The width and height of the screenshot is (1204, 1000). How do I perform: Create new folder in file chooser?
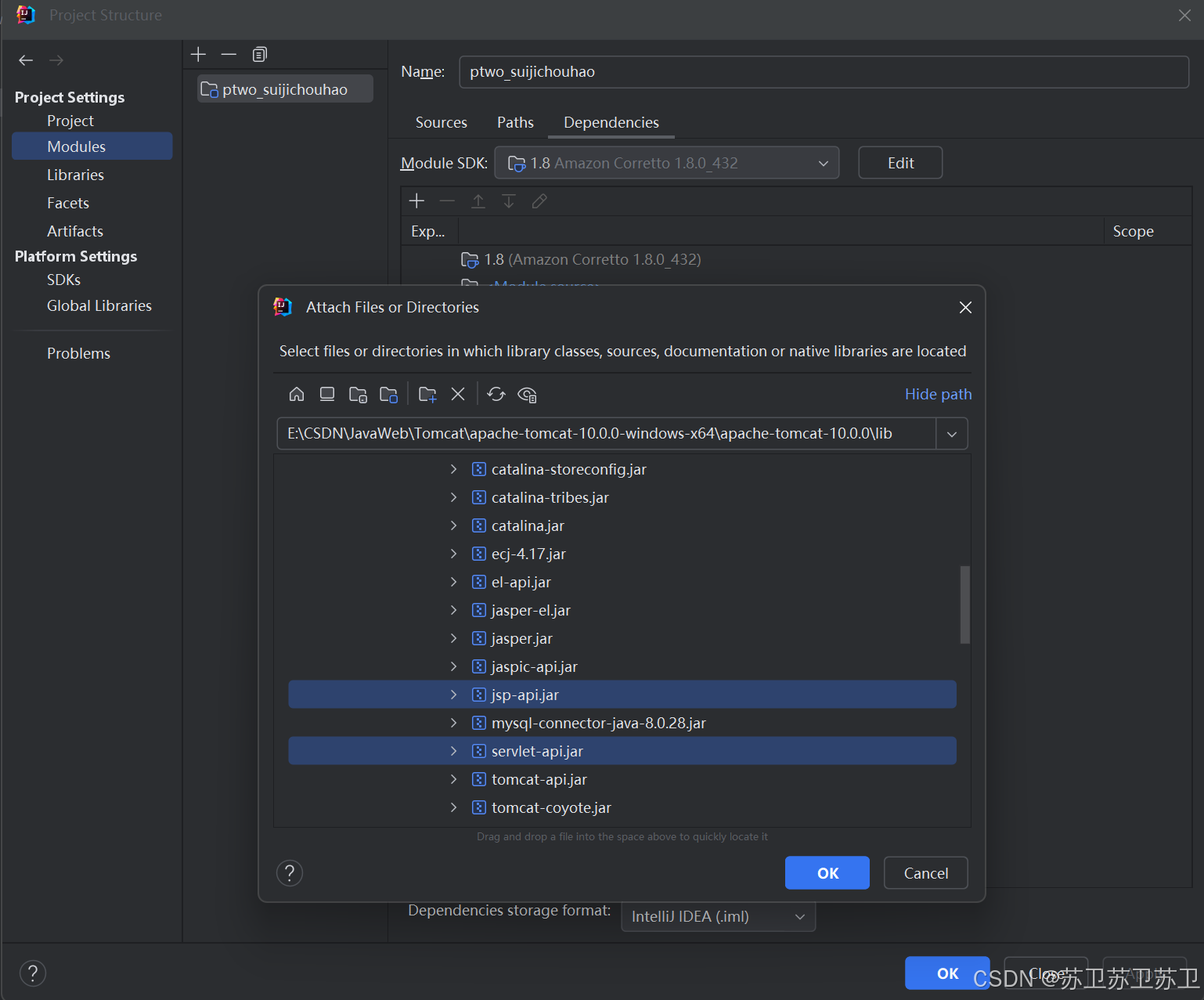point(427,394)
